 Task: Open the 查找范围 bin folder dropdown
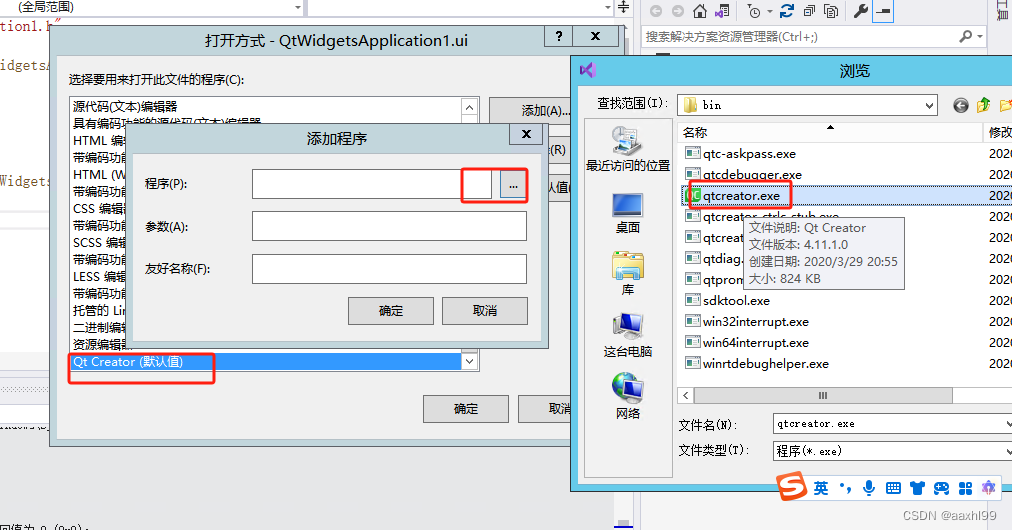point(929,105)
